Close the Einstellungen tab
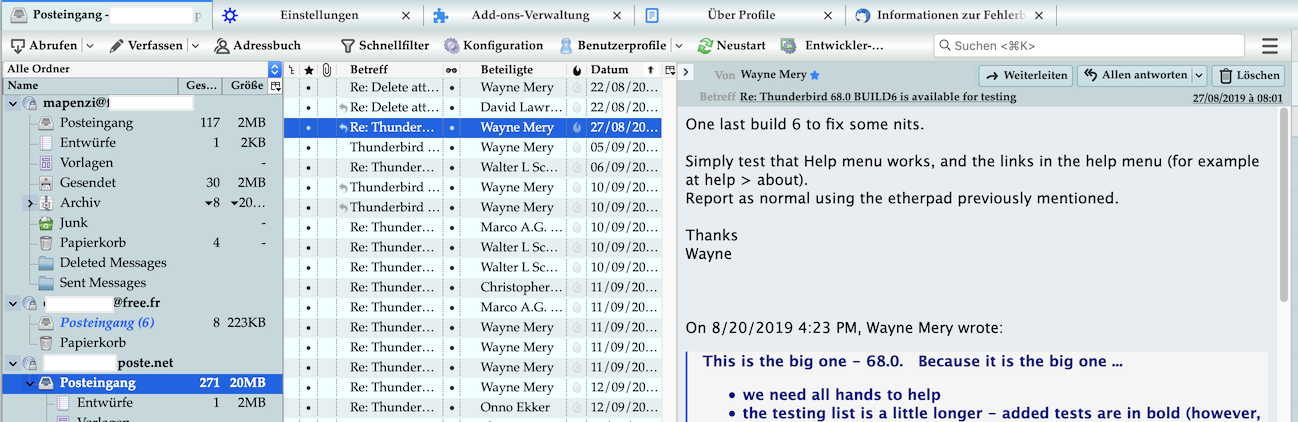This screenshot has width=1298, height=422. coord(405,15)
